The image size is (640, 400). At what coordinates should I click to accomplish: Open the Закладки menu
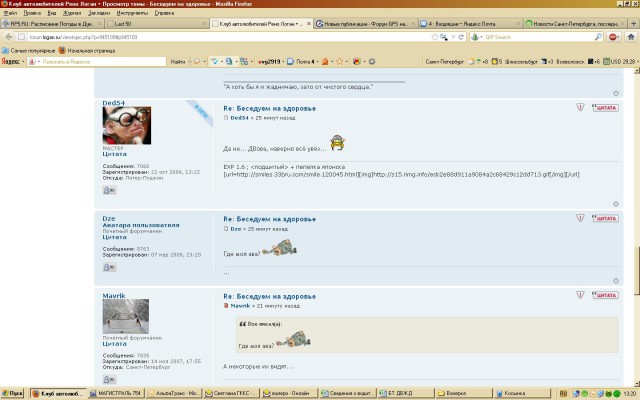pyautogui.click(x=99, y=13)
